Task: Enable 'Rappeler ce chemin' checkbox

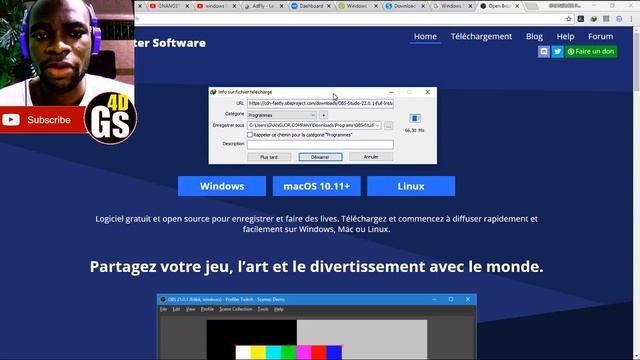Action: 250,135
